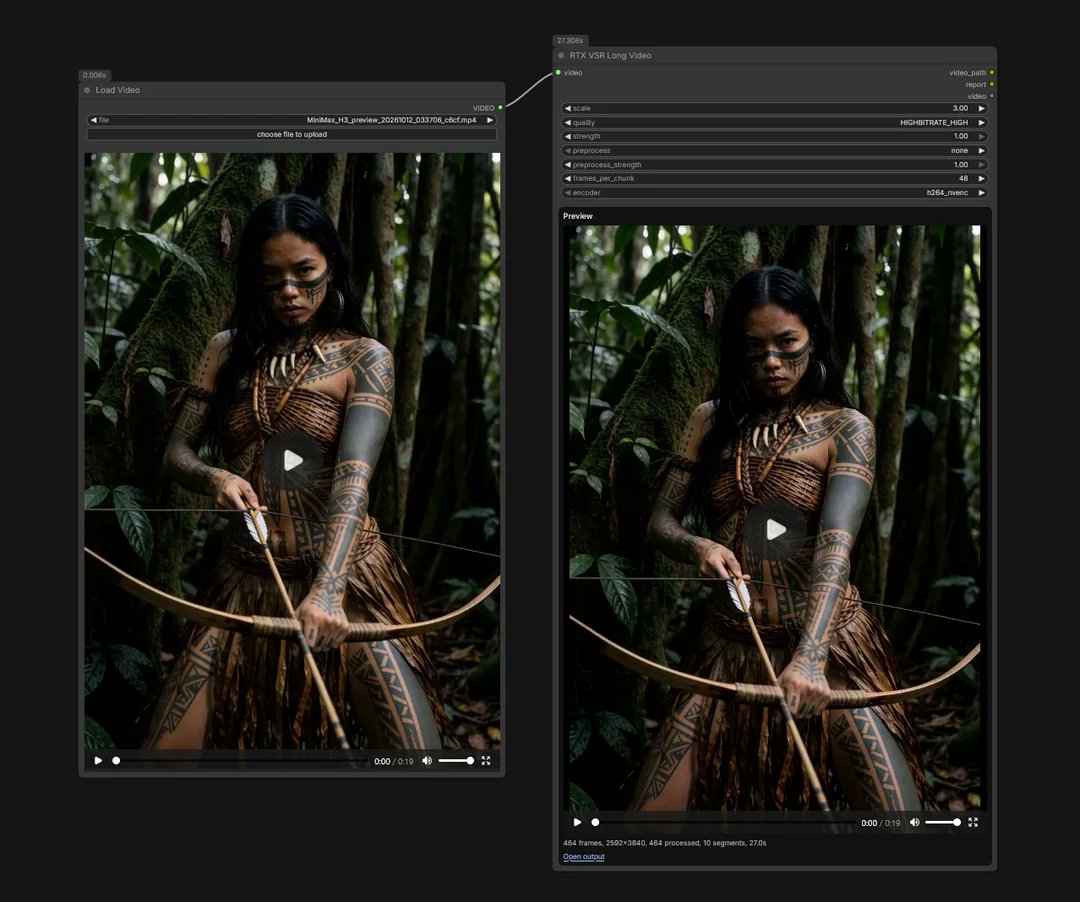Click the video_path output socket
This screenshot has width=1080, height=902.
click(992, 72)
